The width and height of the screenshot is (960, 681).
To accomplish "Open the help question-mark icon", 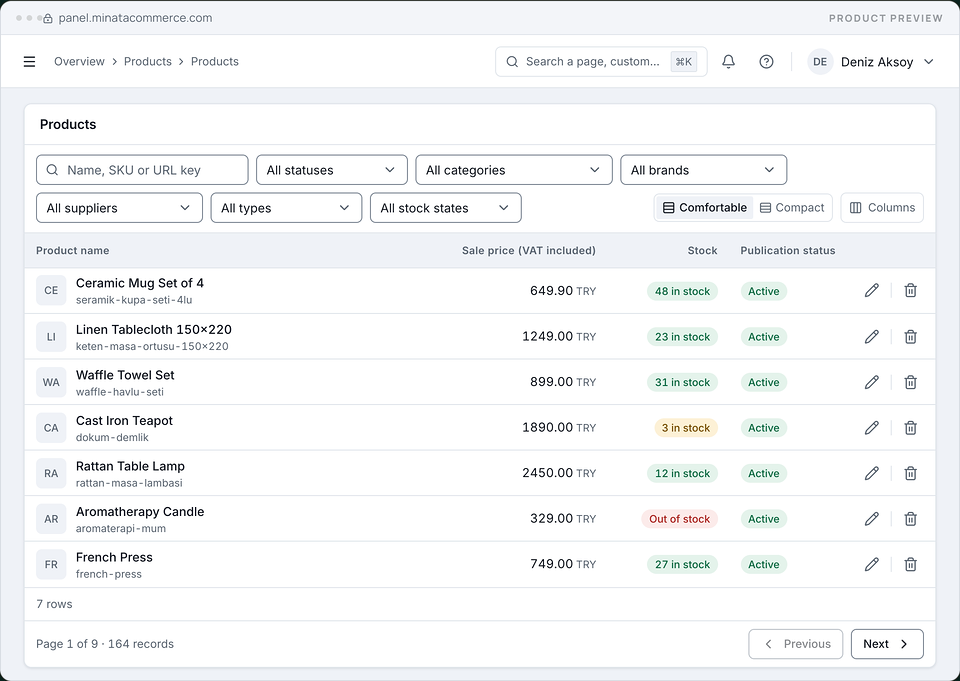I will click(x=766, y=62).
